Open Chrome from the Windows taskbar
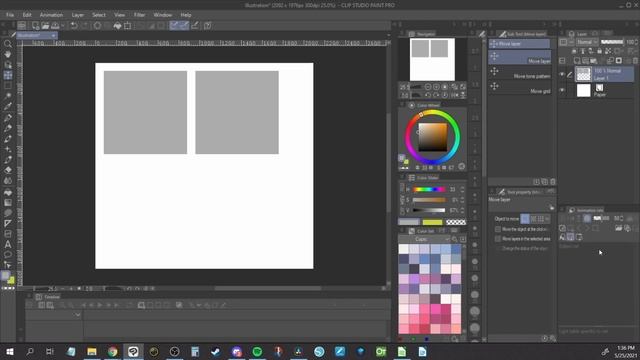This screenshot has width=640, height=360. 113,351
